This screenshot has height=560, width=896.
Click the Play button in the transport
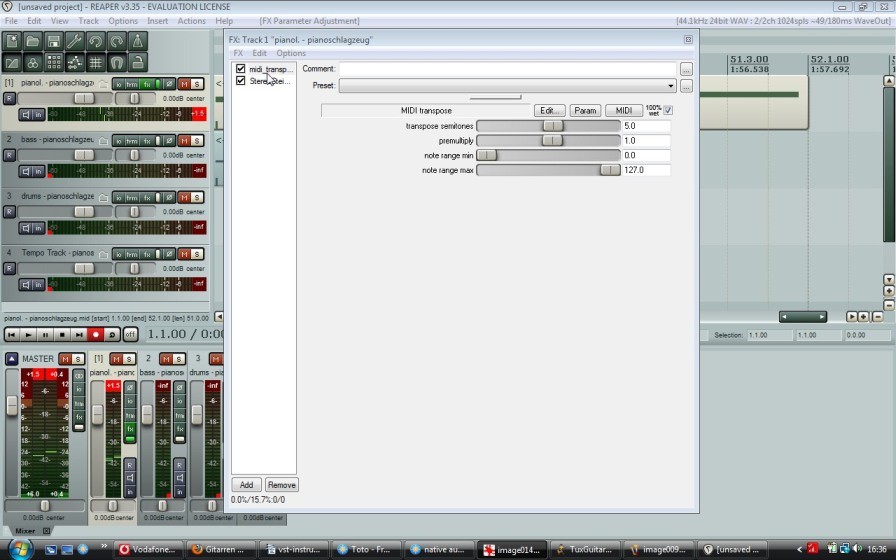pos(28,335)
